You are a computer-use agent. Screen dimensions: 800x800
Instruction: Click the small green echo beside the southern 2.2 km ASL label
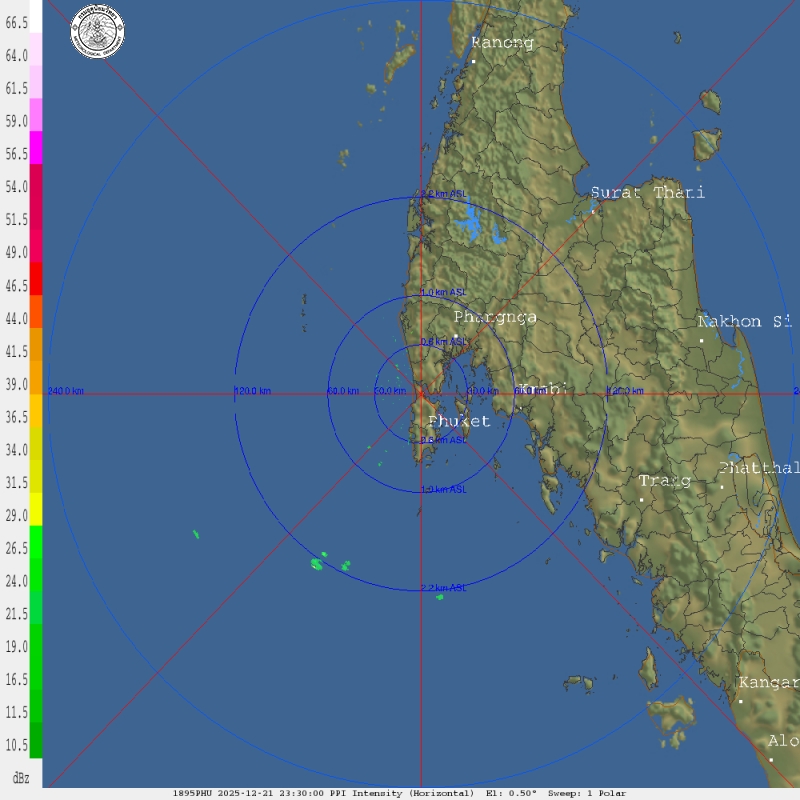439,597
